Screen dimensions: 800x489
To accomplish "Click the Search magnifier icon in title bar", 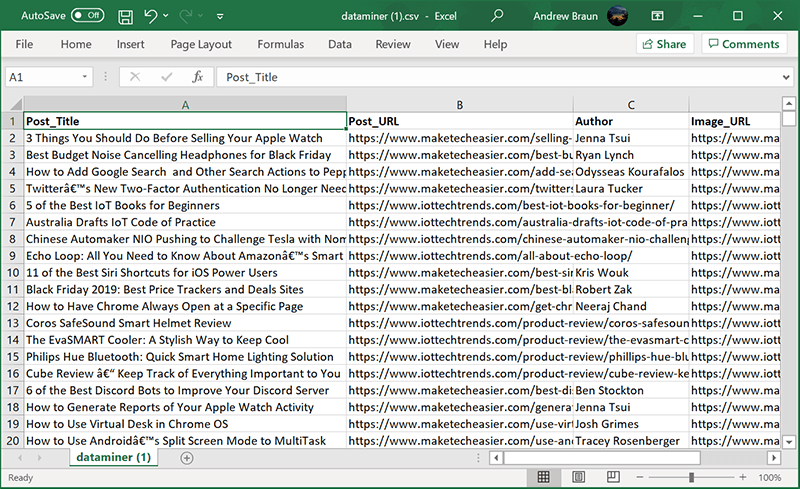I will point(496,15).
